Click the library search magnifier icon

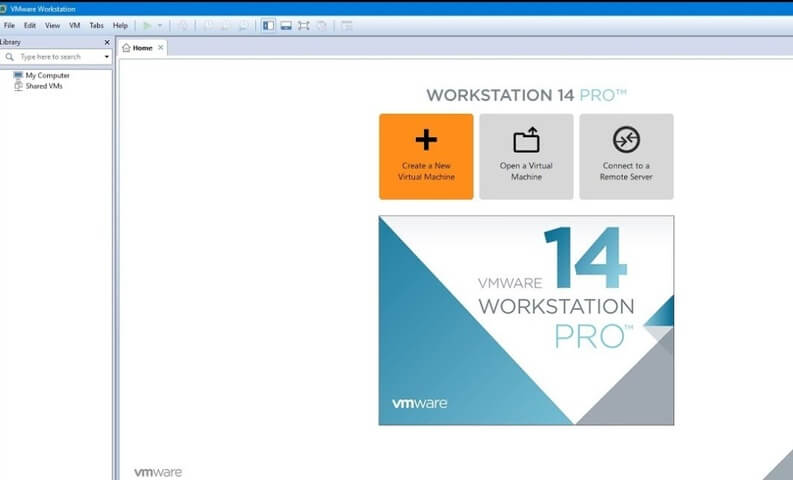9,57
